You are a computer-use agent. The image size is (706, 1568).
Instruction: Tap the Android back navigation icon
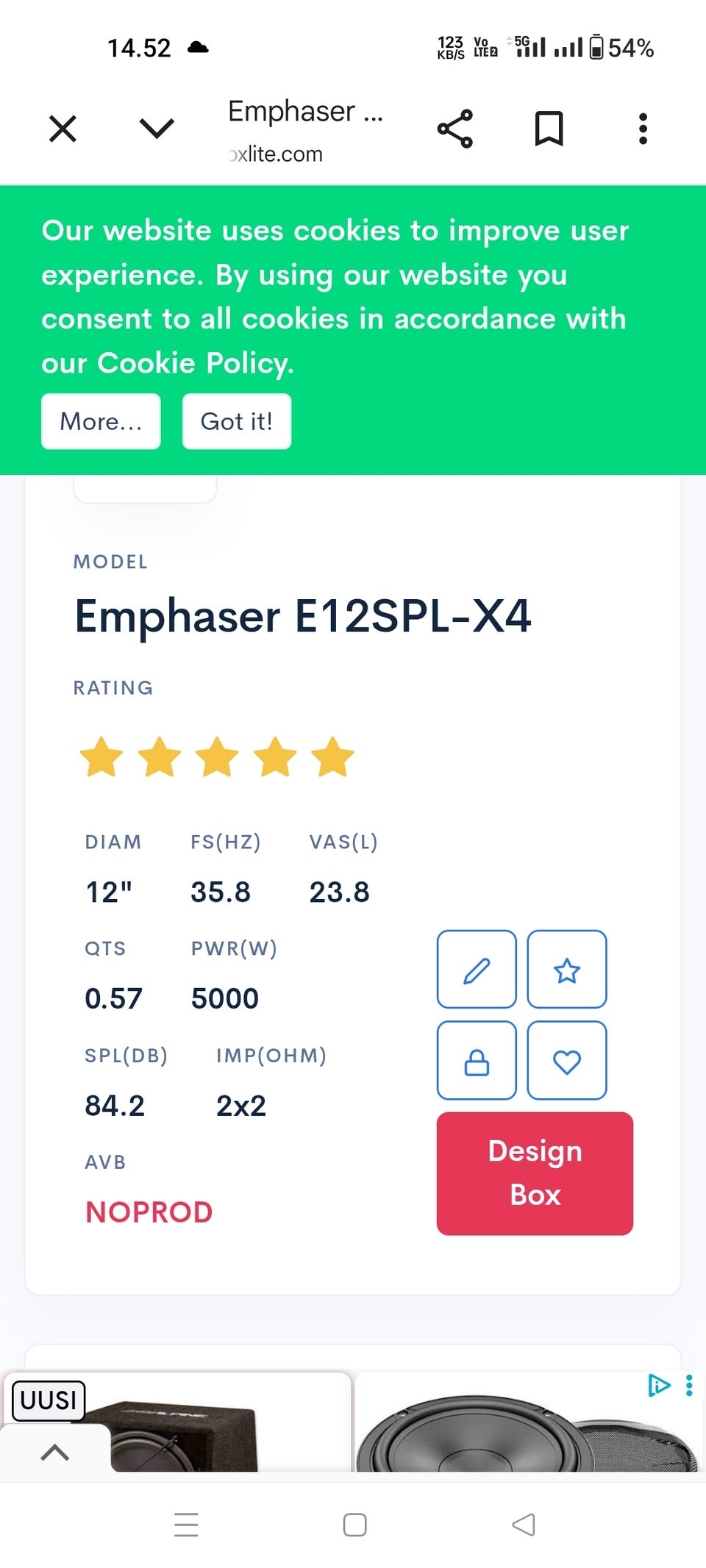coord(523,1525)
